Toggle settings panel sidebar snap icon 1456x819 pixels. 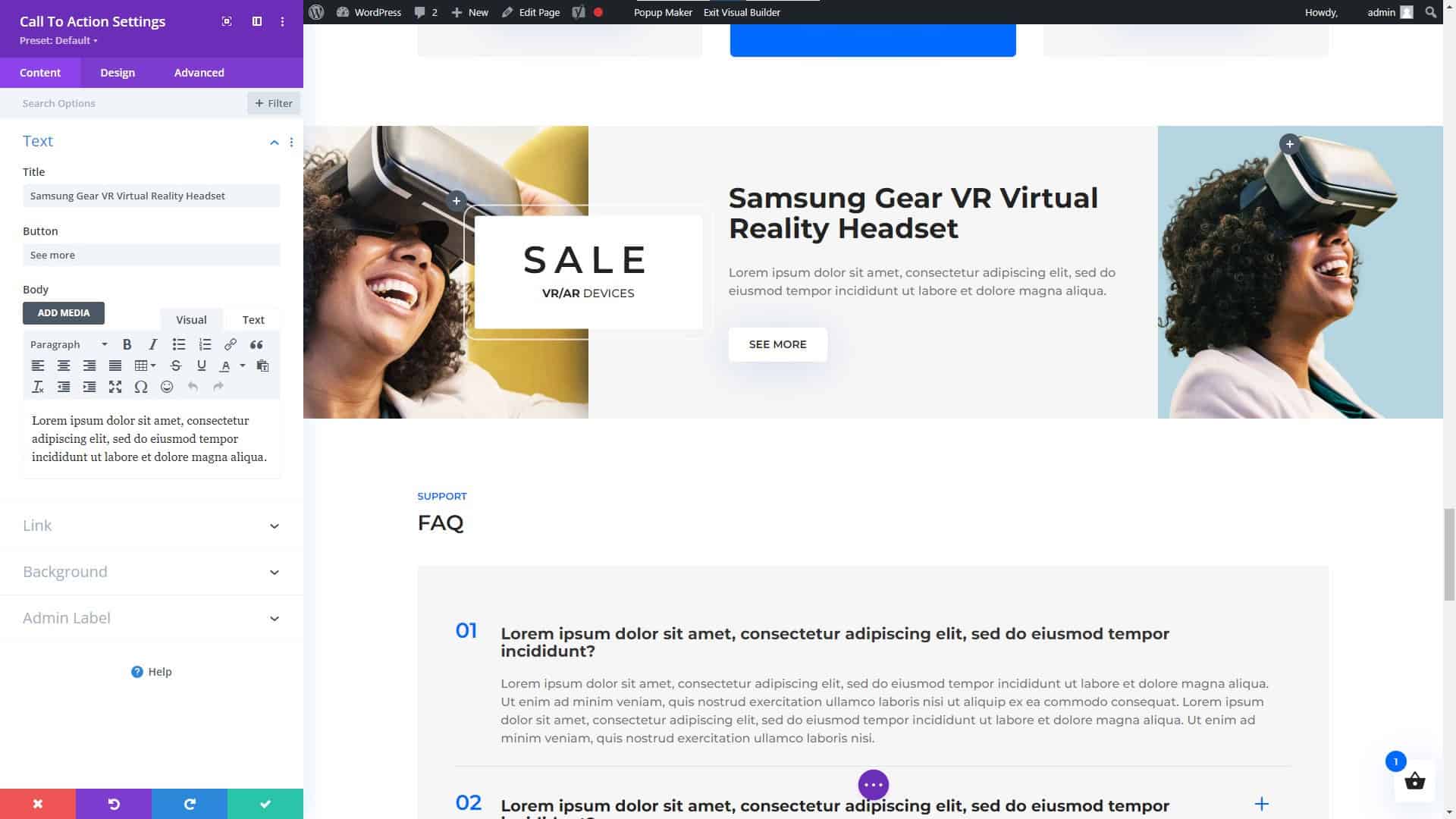click(x=257, y=21)
